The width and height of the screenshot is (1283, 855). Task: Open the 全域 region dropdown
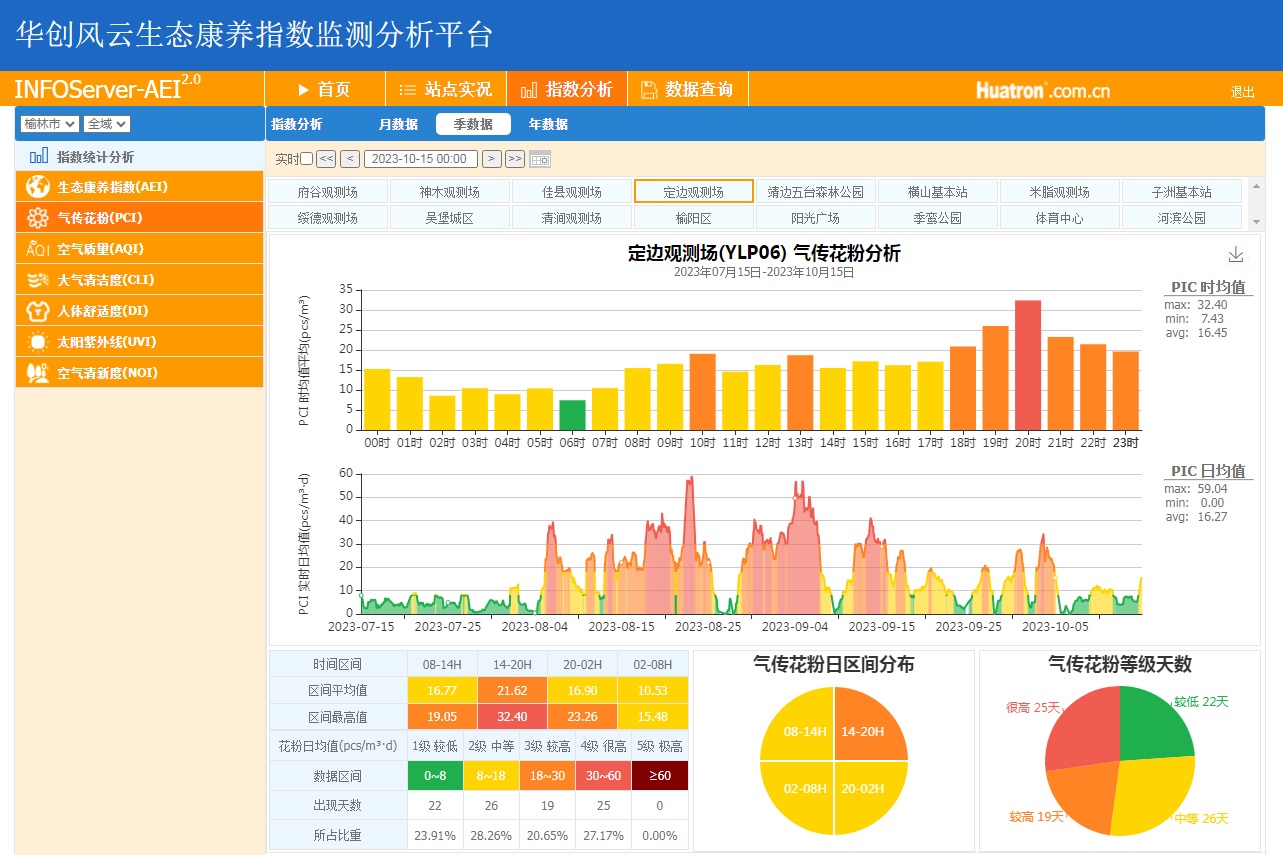click(x=107, y=124)
